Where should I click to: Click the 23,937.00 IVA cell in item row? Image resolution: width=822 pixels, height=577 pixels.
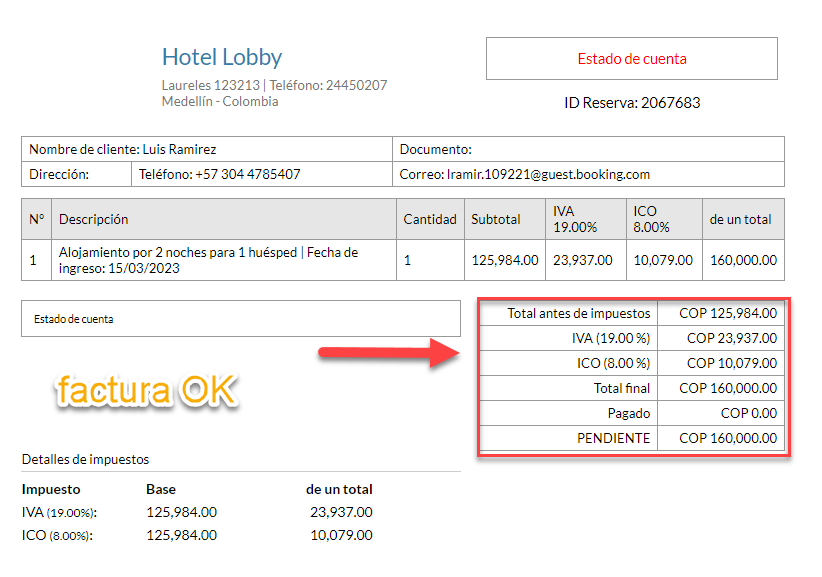click(586, 260)
